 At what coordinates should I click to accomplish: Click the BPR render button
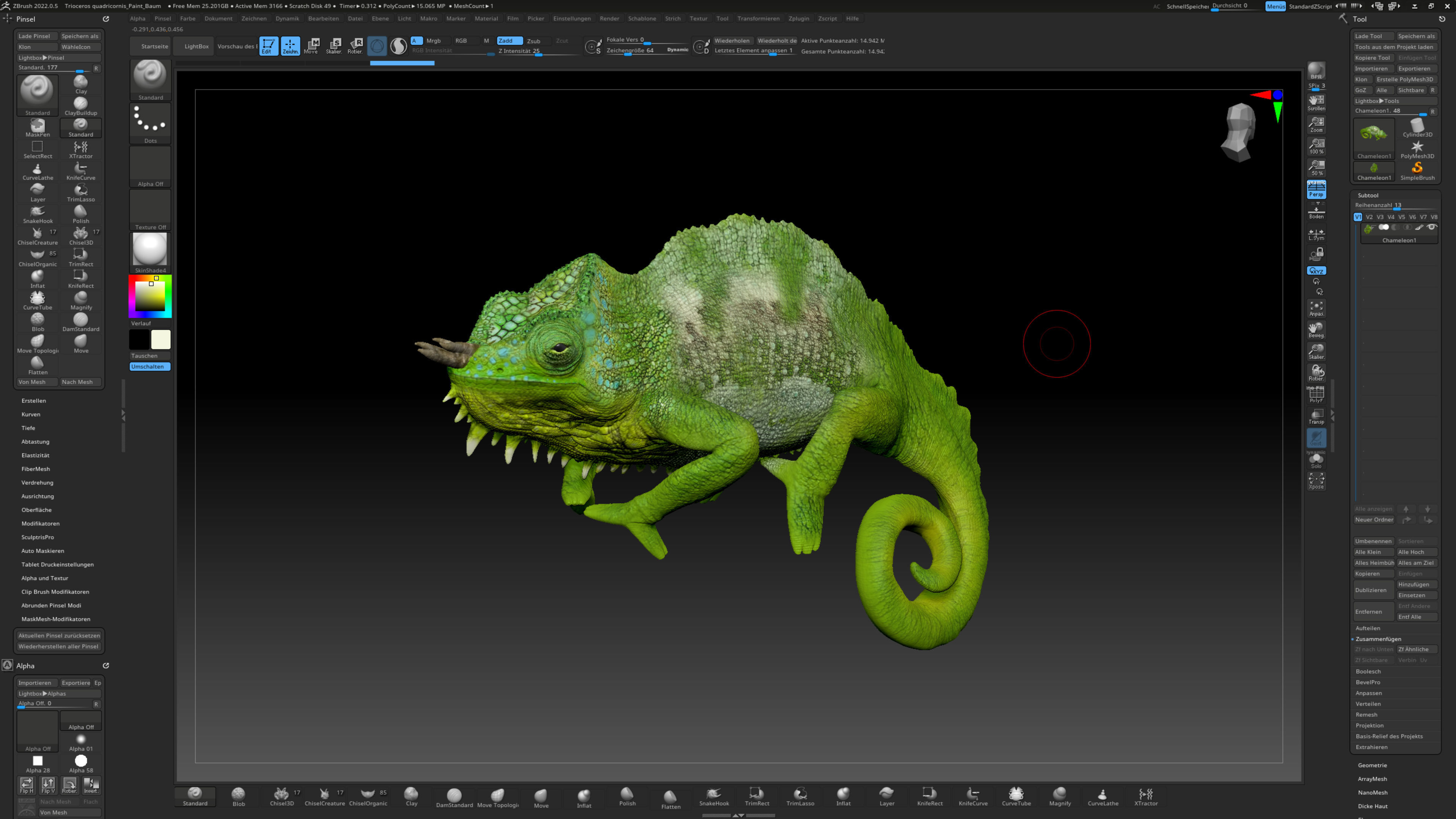point(1316,71)
